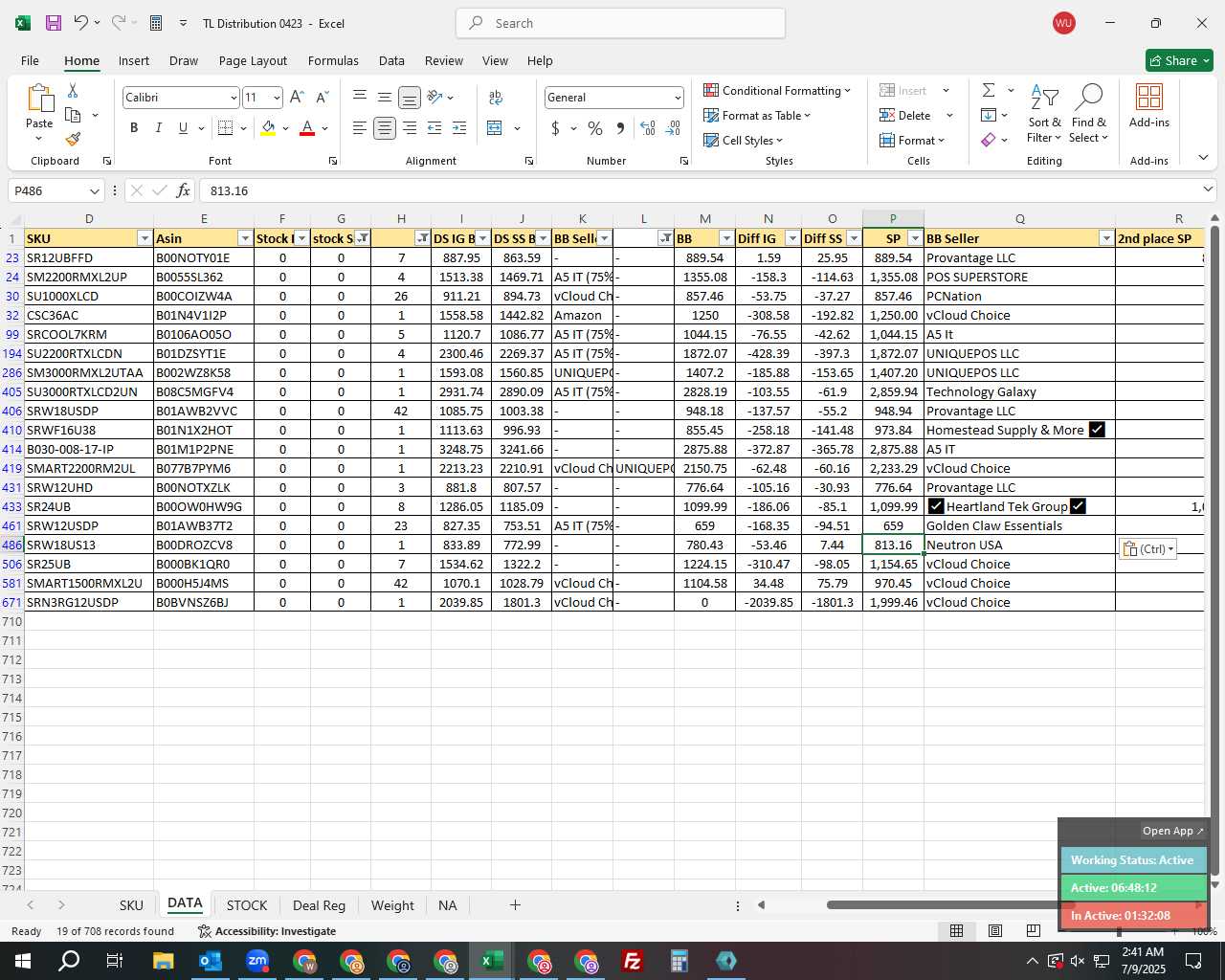Open the Format as Table menu
Screen dimensions: 1225x980
point(757,115)
